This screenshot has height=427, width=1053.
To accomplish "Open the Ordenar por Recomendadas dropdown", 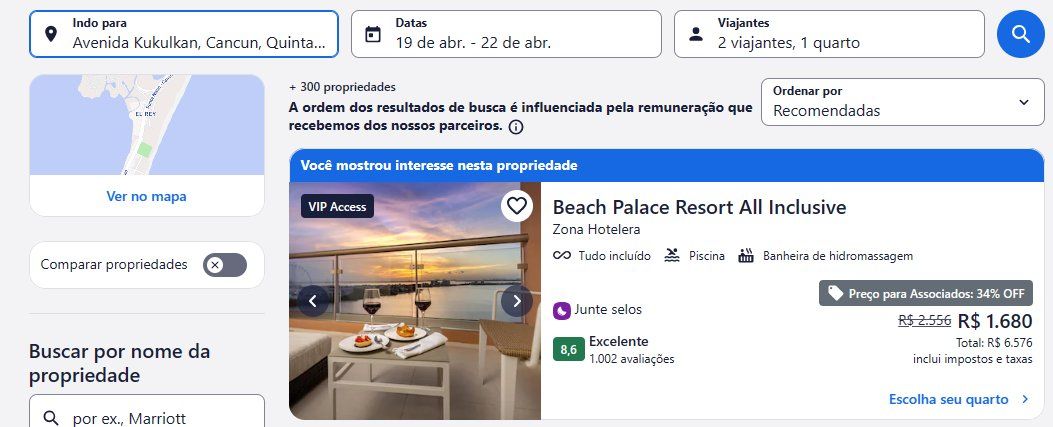I will pyautogui.click(x=903, y=102).
